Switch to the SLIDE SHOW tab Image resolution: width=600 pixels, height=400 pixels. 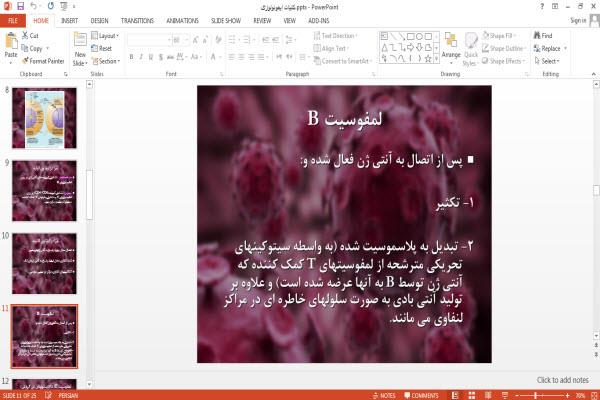pyautogui.click(x=226, y=21)
